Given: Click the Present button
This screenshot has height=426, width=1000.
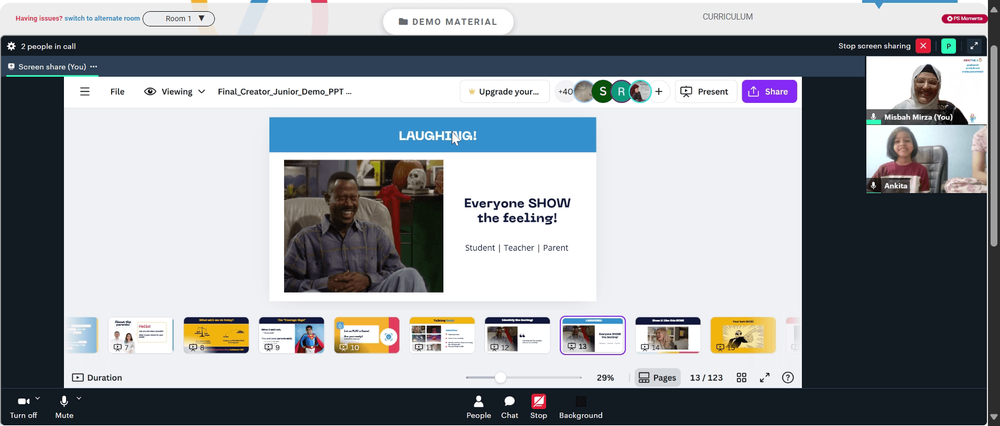Looking at the screenshot, I should click(x=706, y=92).
